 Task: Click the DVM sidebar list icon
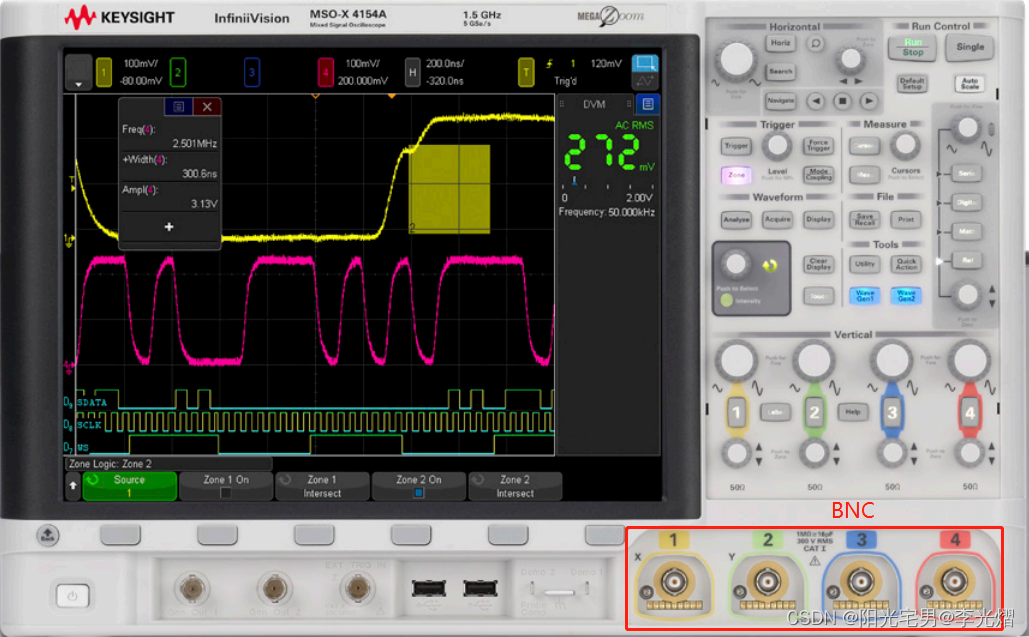648,104
